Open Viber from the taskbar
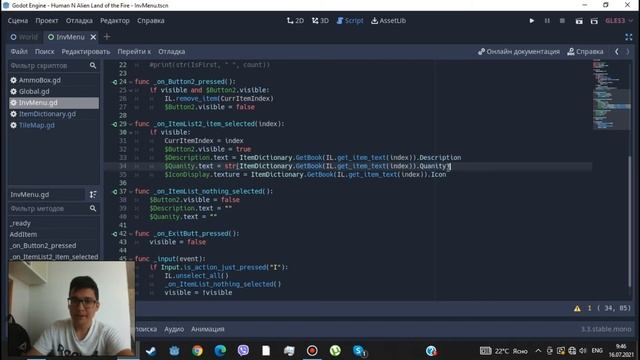Image resolution: width=640 pixels, height=360 pixels. (x=243, y=351)
